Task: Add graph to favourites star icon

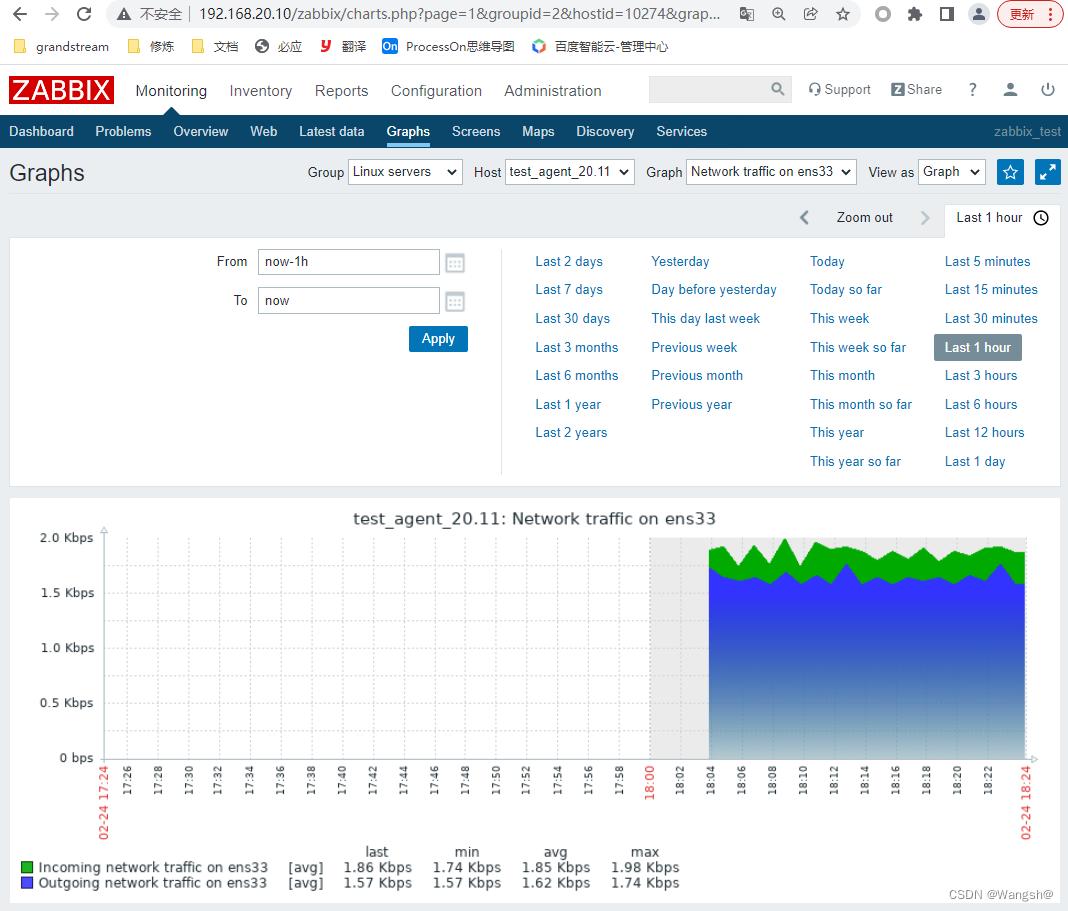Action: (1010, 172)
